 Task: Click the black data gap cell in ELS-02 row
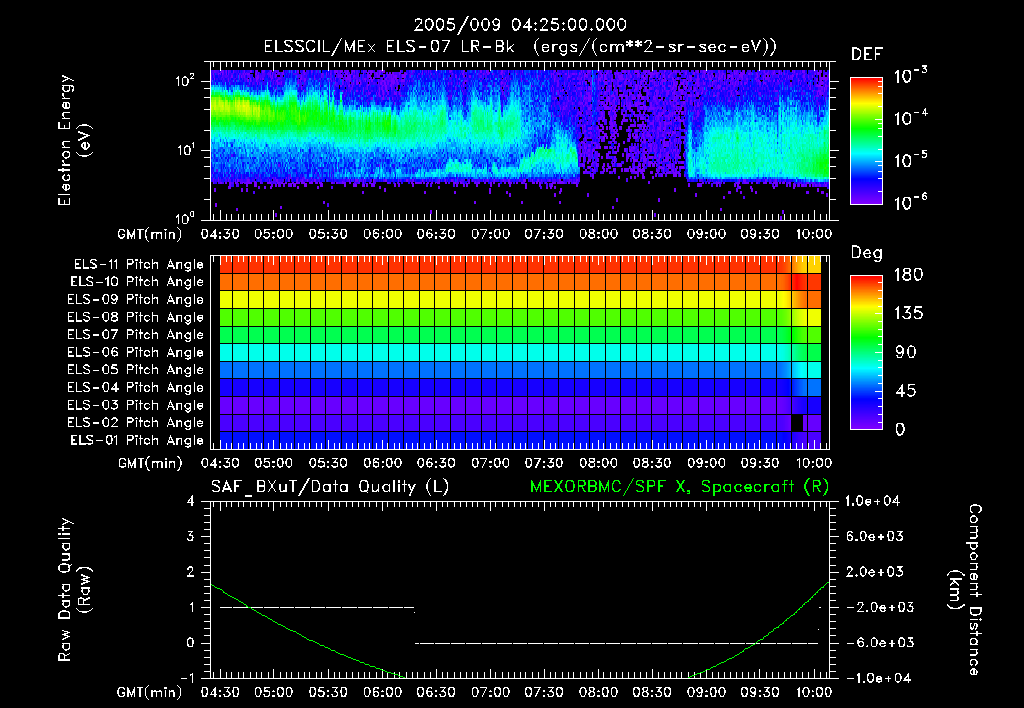[x=797, y=423]
